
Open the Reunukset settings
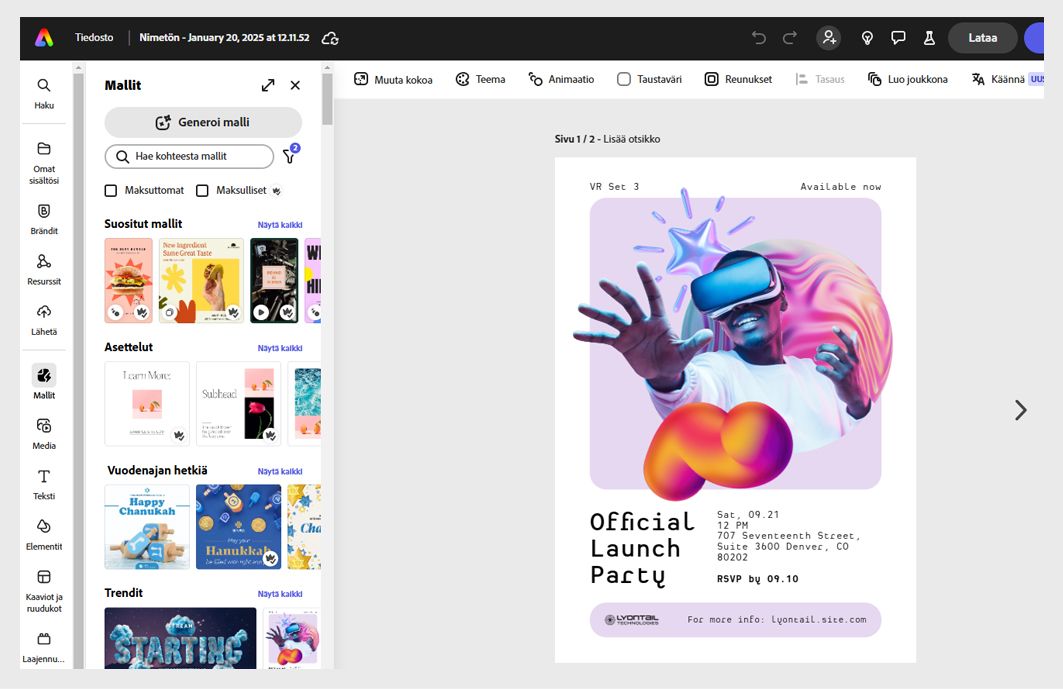click(x=737, y=79)
